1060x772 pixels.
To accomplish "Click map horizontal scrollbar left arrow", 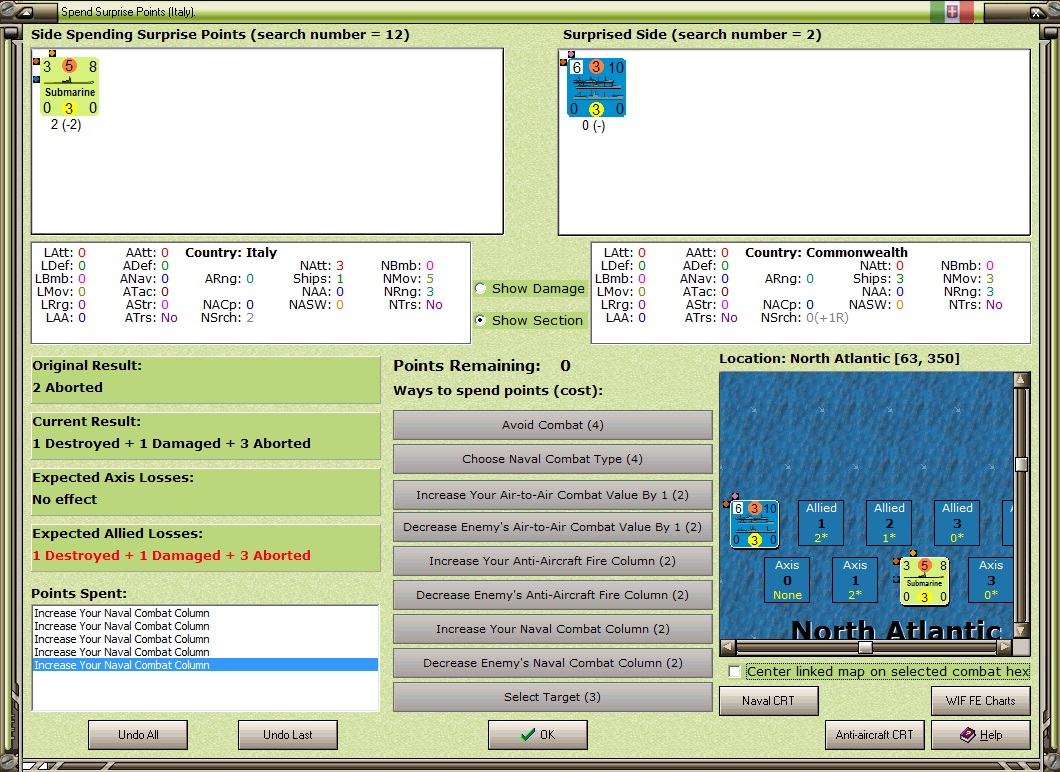I will click(x=727, y=647).
